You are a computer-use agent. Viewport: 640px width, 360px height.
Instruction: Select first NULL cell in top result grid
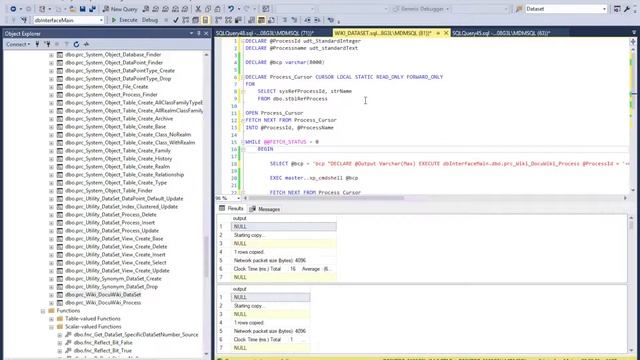(x=284, y=227)
